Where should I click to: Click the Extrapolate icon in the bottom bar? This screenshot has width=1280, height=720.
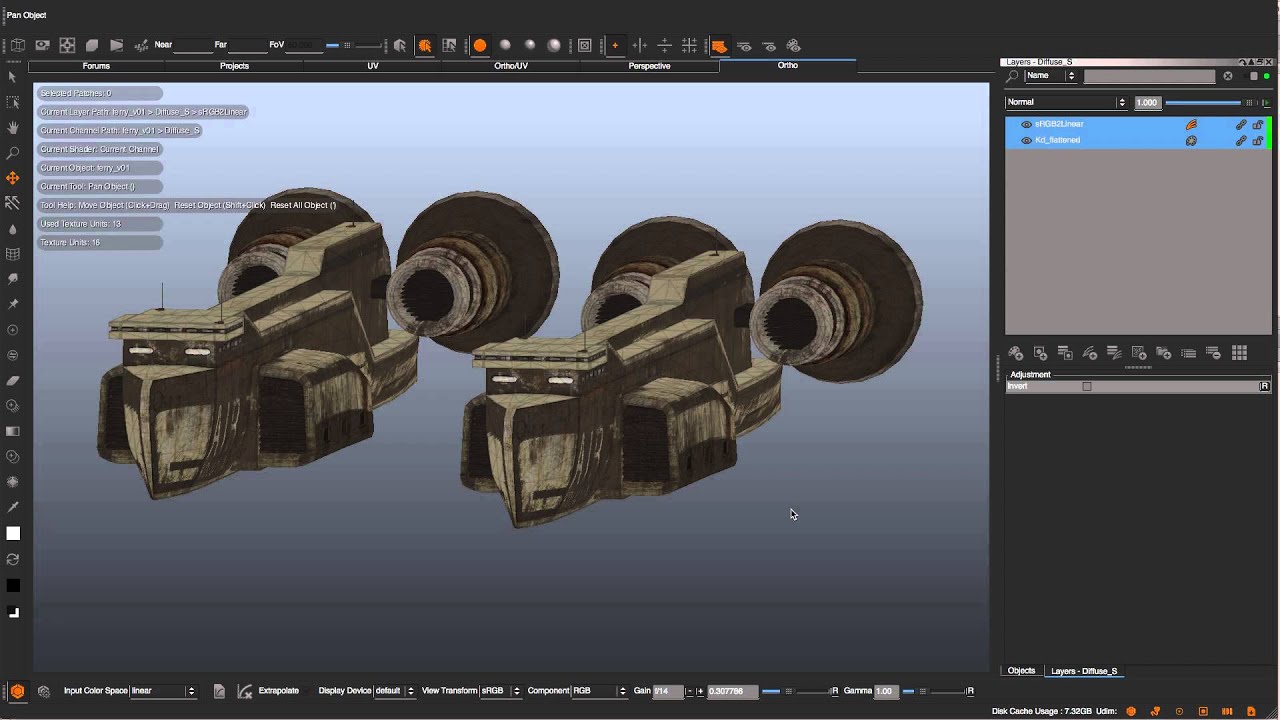tap(245, 691)
